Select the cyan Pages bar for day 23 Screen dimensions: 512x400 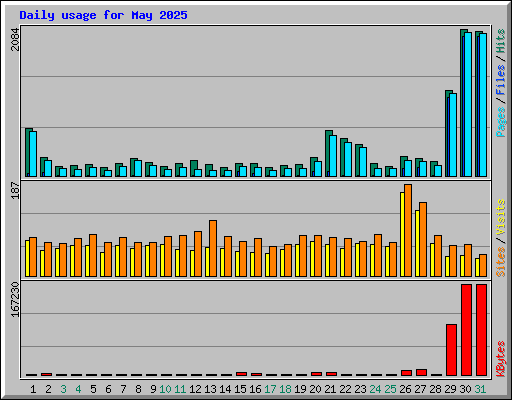click(363, 162)
